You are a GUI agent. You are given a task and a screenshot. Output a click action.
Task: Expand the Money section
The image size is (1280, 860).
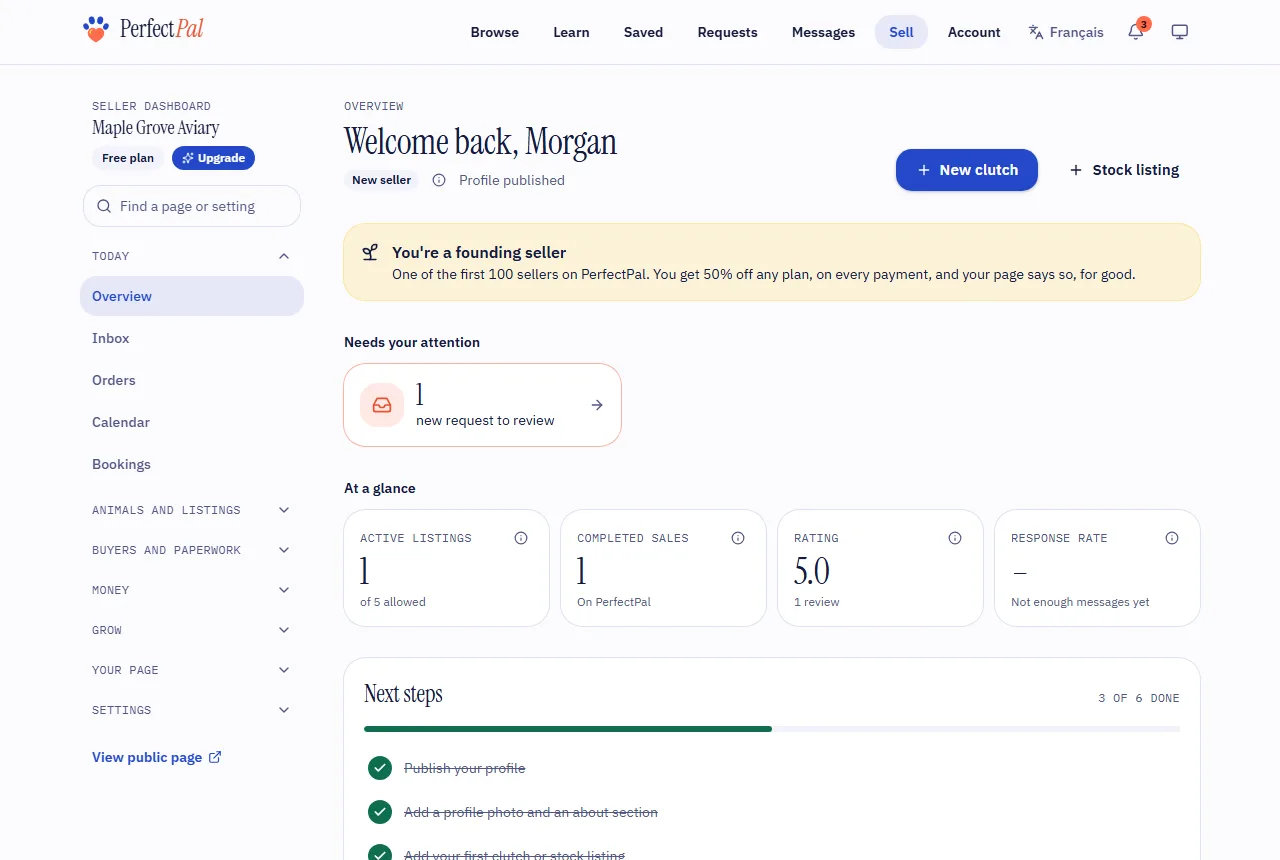[192, 590]
